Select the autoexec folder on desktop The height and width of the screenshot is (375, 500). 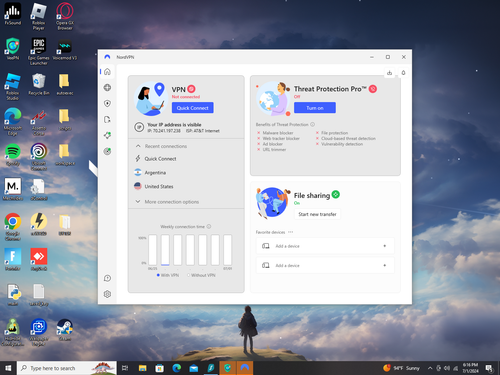tap(65, 84)
